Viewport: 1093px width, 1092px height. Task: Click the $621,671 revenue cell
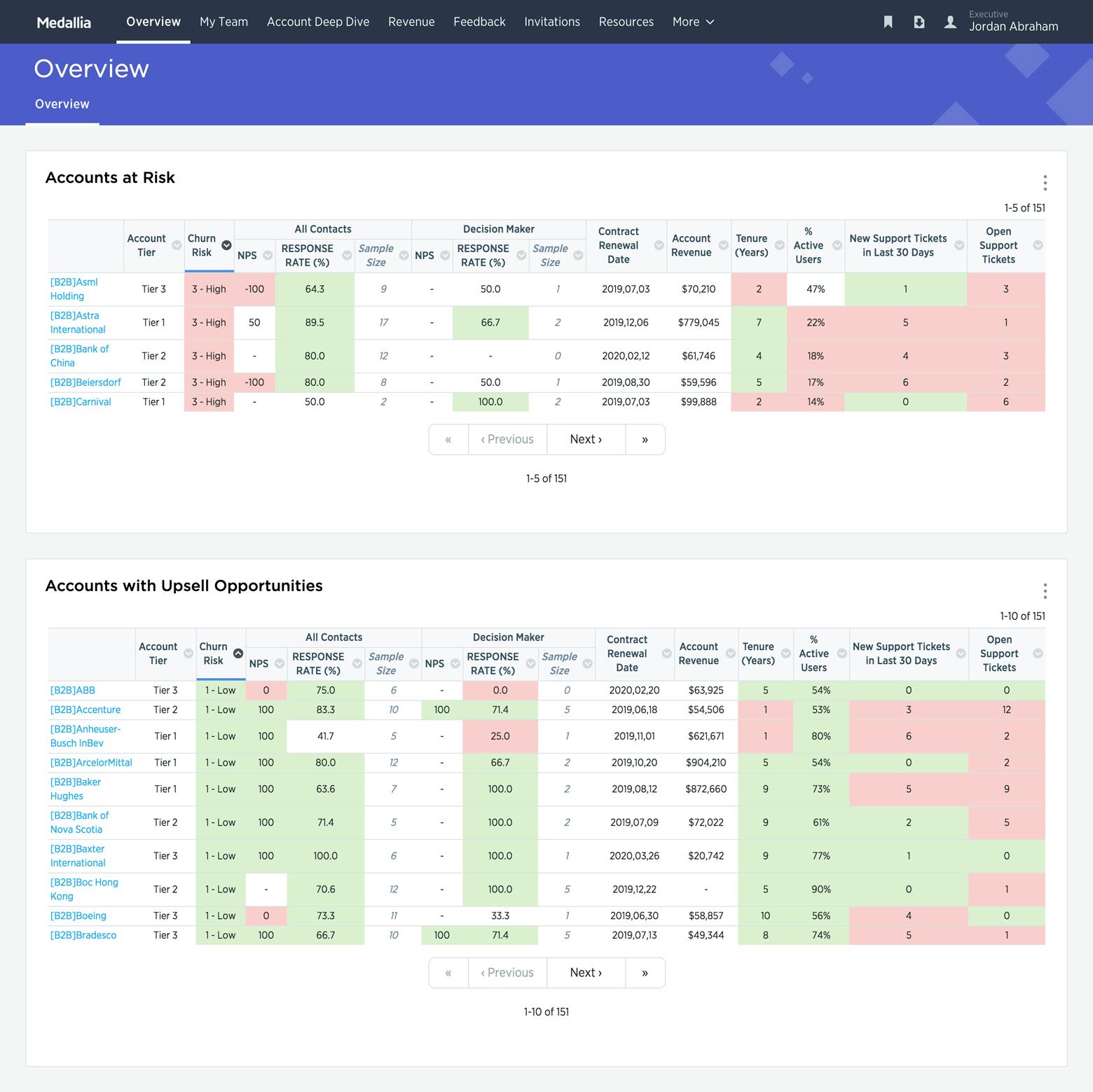pyautogui.click(x=706, y=736)
